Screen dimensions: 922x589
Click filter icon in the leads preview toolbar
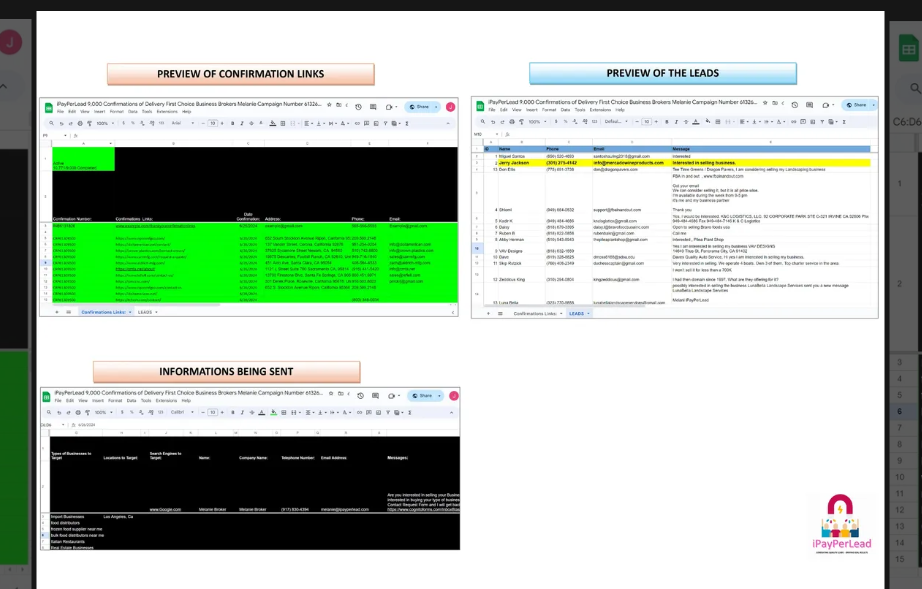[822, 122]
